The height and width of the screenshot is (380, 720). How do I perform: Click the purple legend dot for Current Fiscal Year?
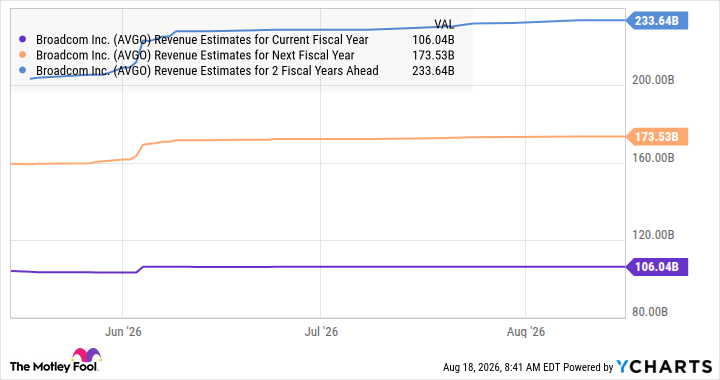coord(22,39)
